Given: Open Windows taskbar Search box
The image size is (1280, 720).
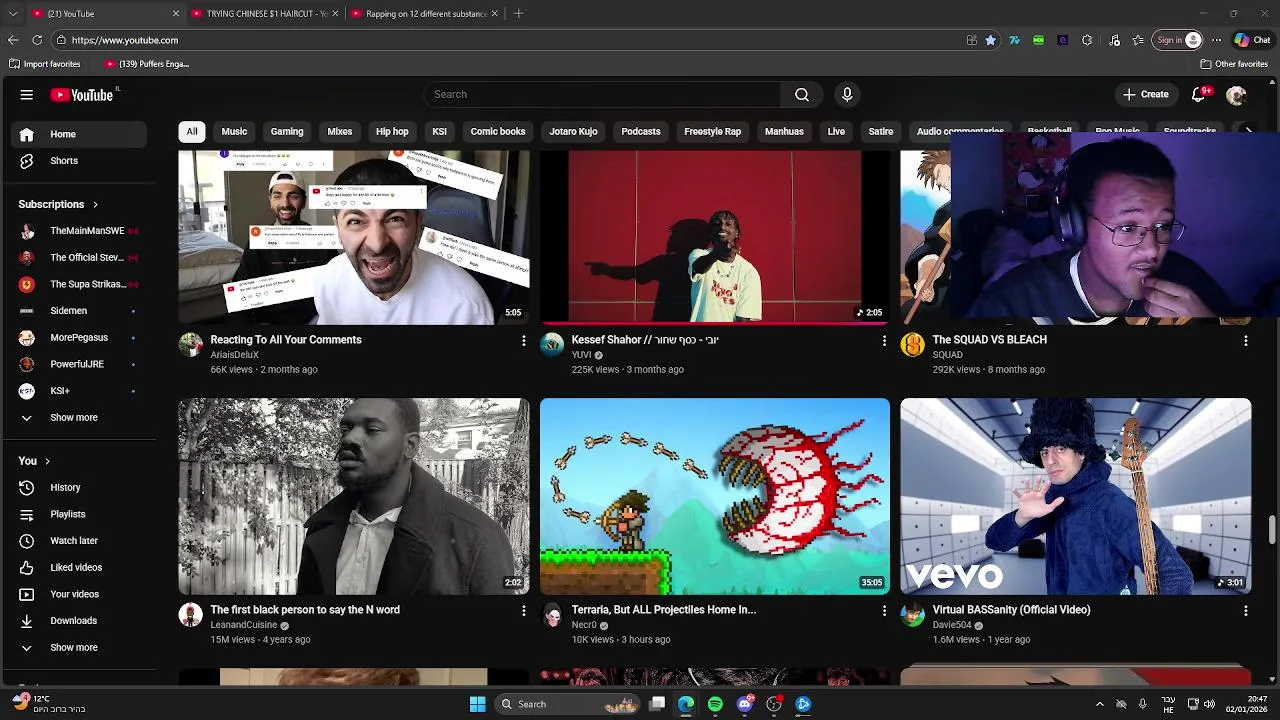Looking at the screenshot, I should [568, 704].
